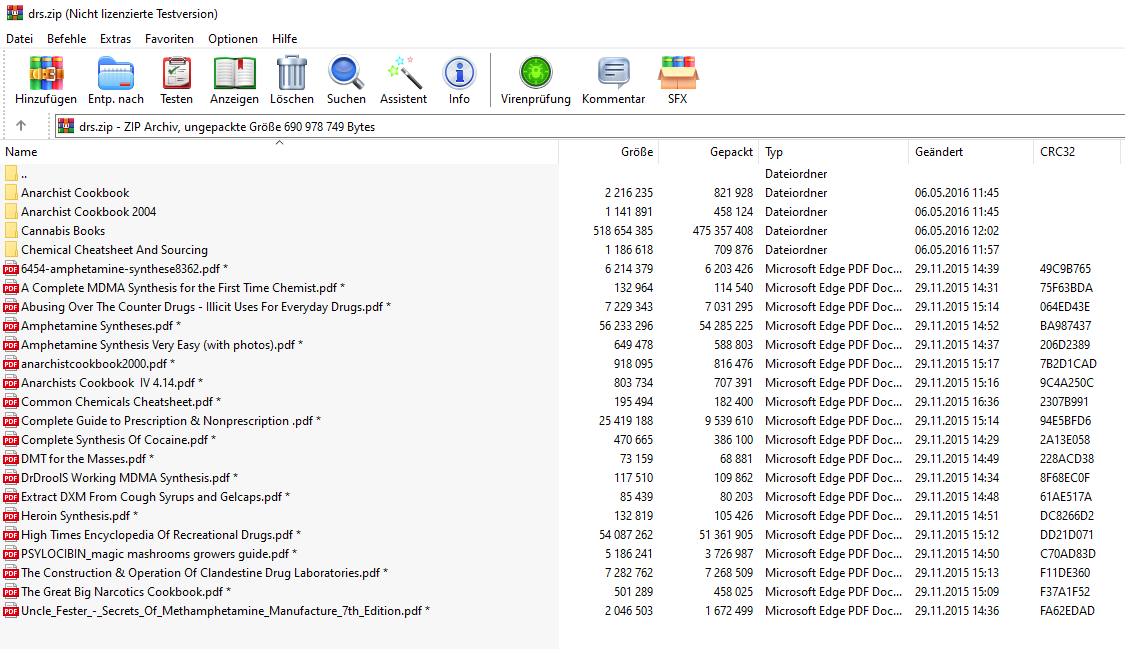Open the Anzeigen view icon
Screen dimensions: 1125x649
235,73
